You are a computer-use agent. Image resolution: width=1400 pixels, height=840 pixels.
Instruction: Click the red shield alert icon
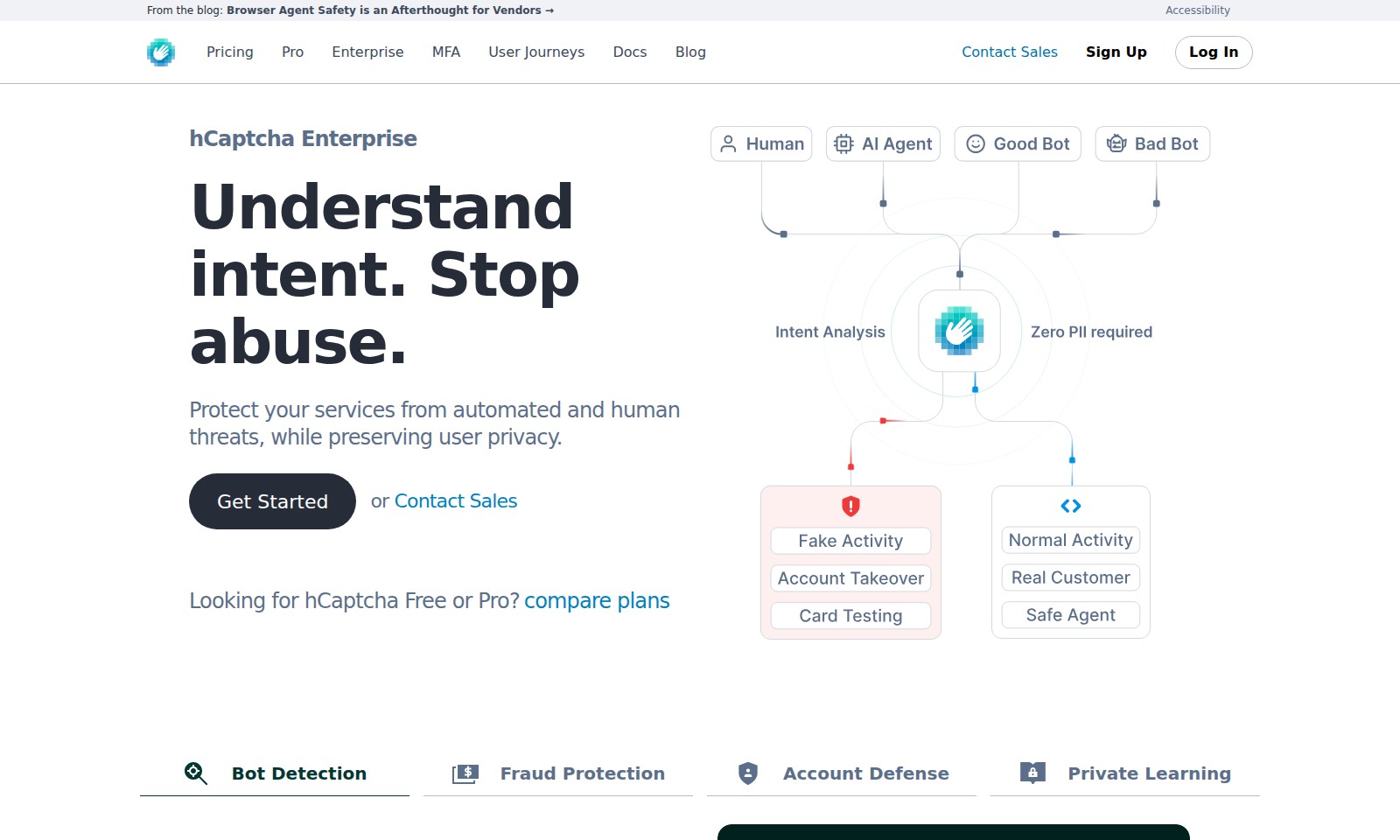click(850, 506)
